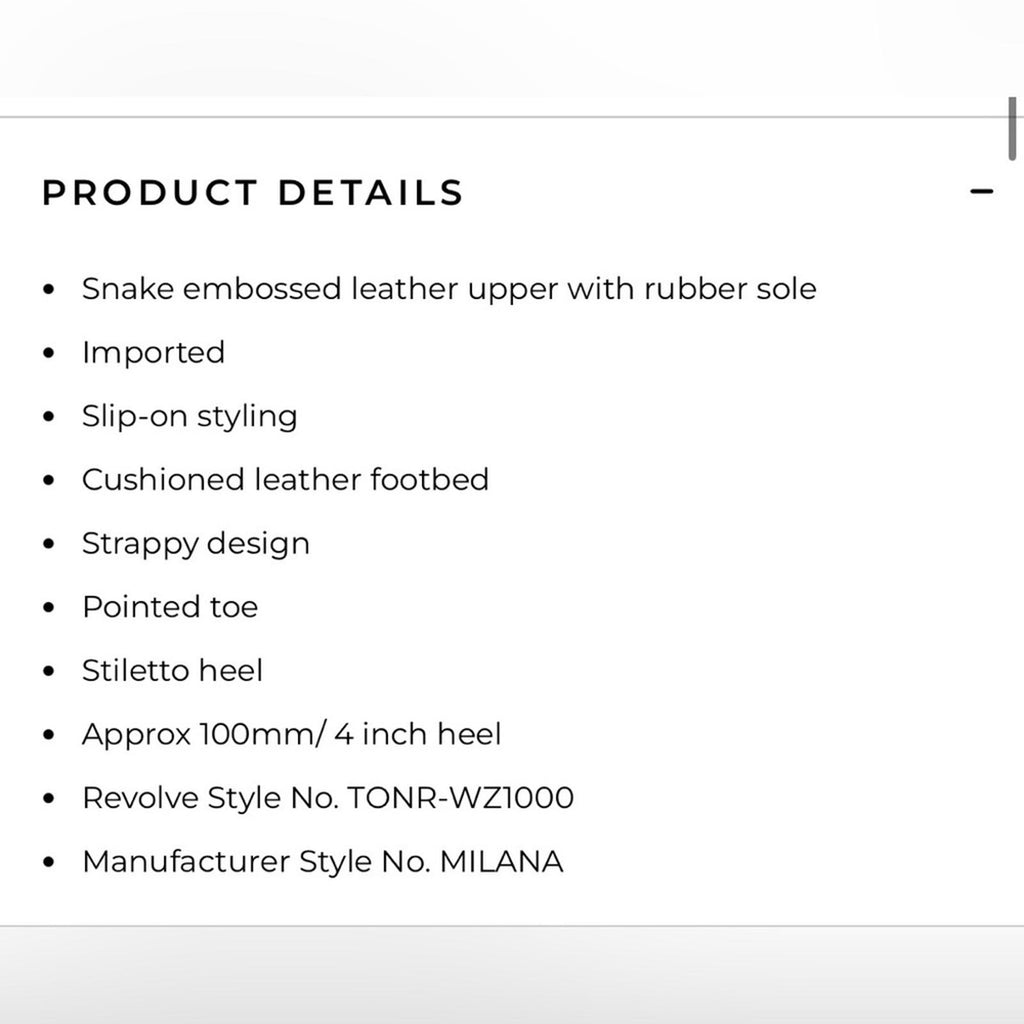Click the PRODUCT DETAILS section heading
1024x1024 pixels.
click(253, 192)
